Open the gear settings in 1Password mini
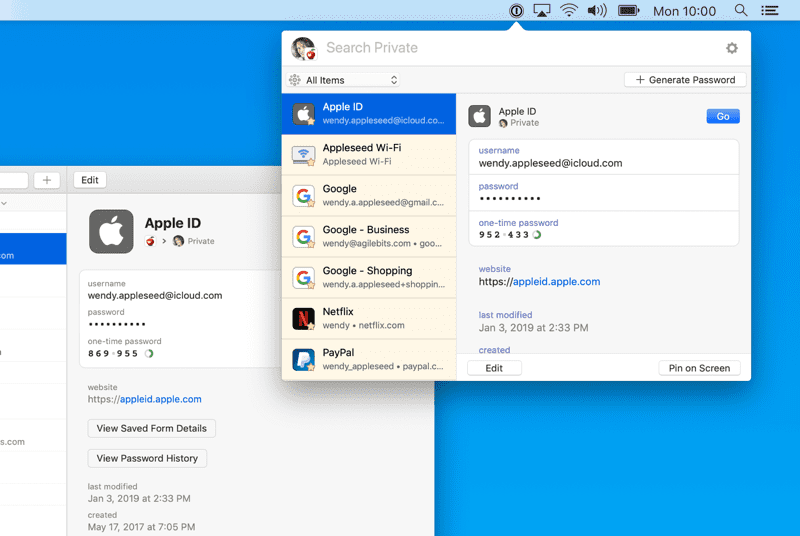The height and width of the screenshot is (536, 800). point(731,48)
